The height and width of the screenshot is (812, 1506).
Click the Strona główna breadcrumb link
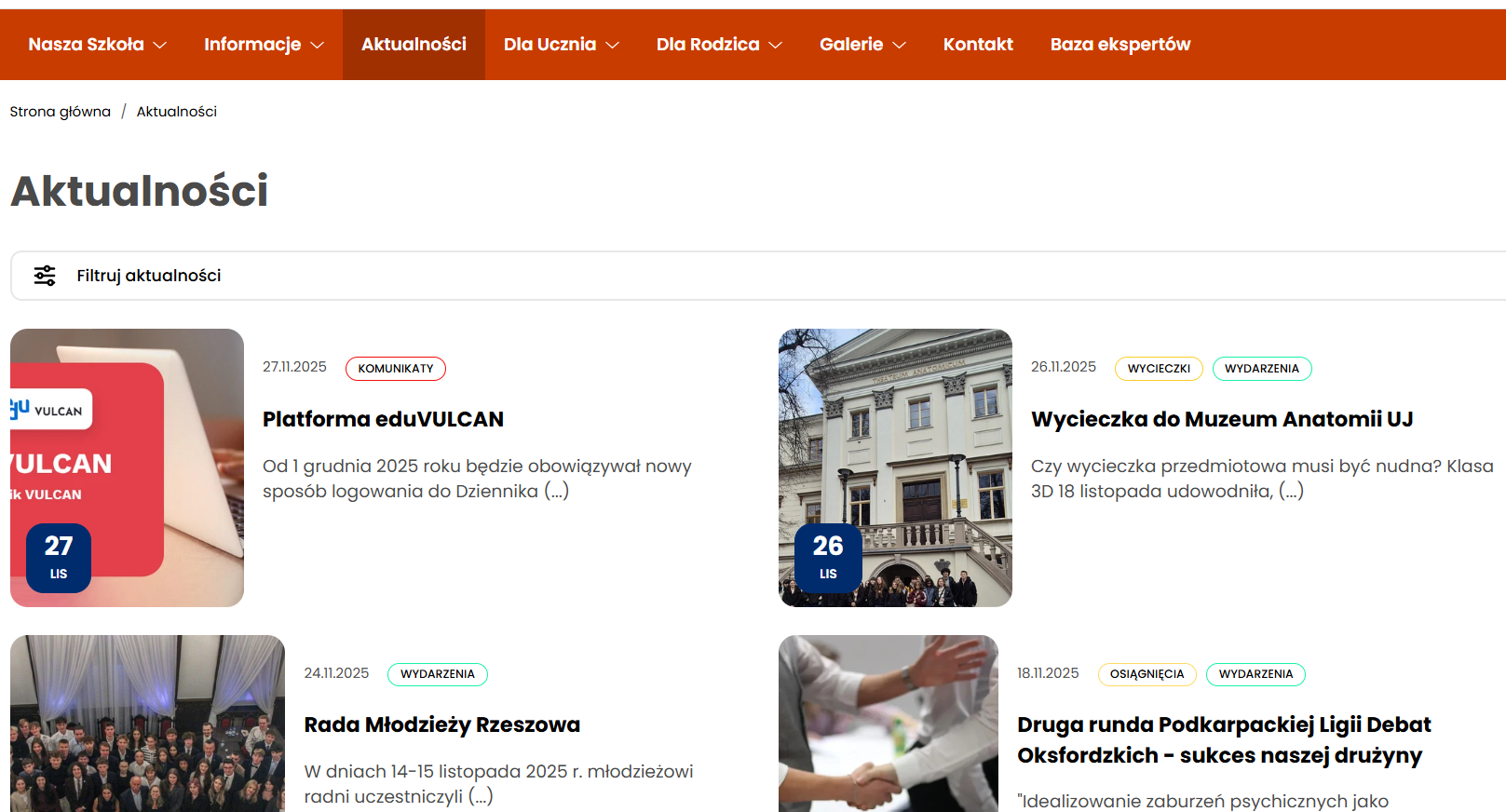point(61,112)
